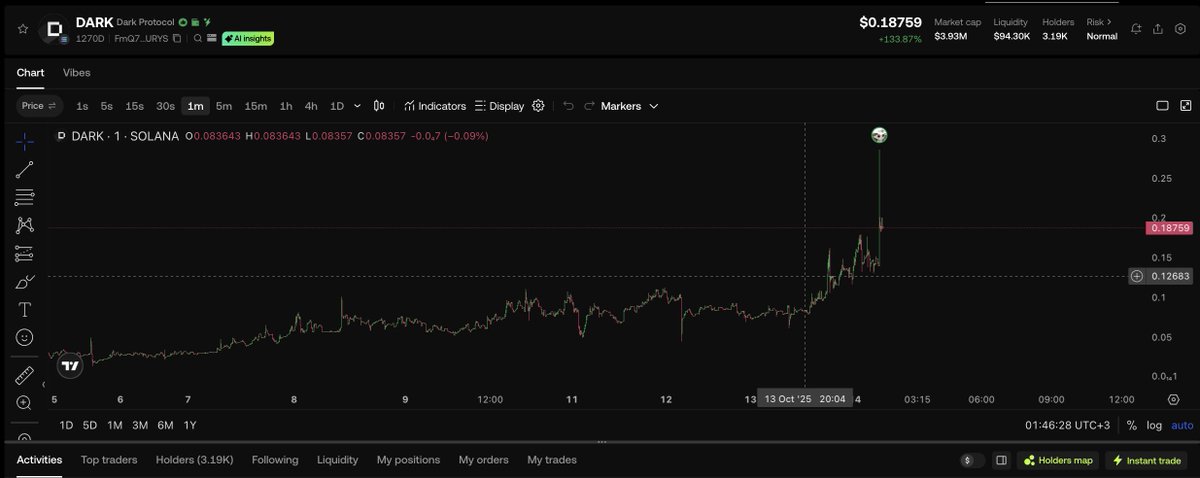
Task: Set chart range to 1M
Action: click(115, 426)
